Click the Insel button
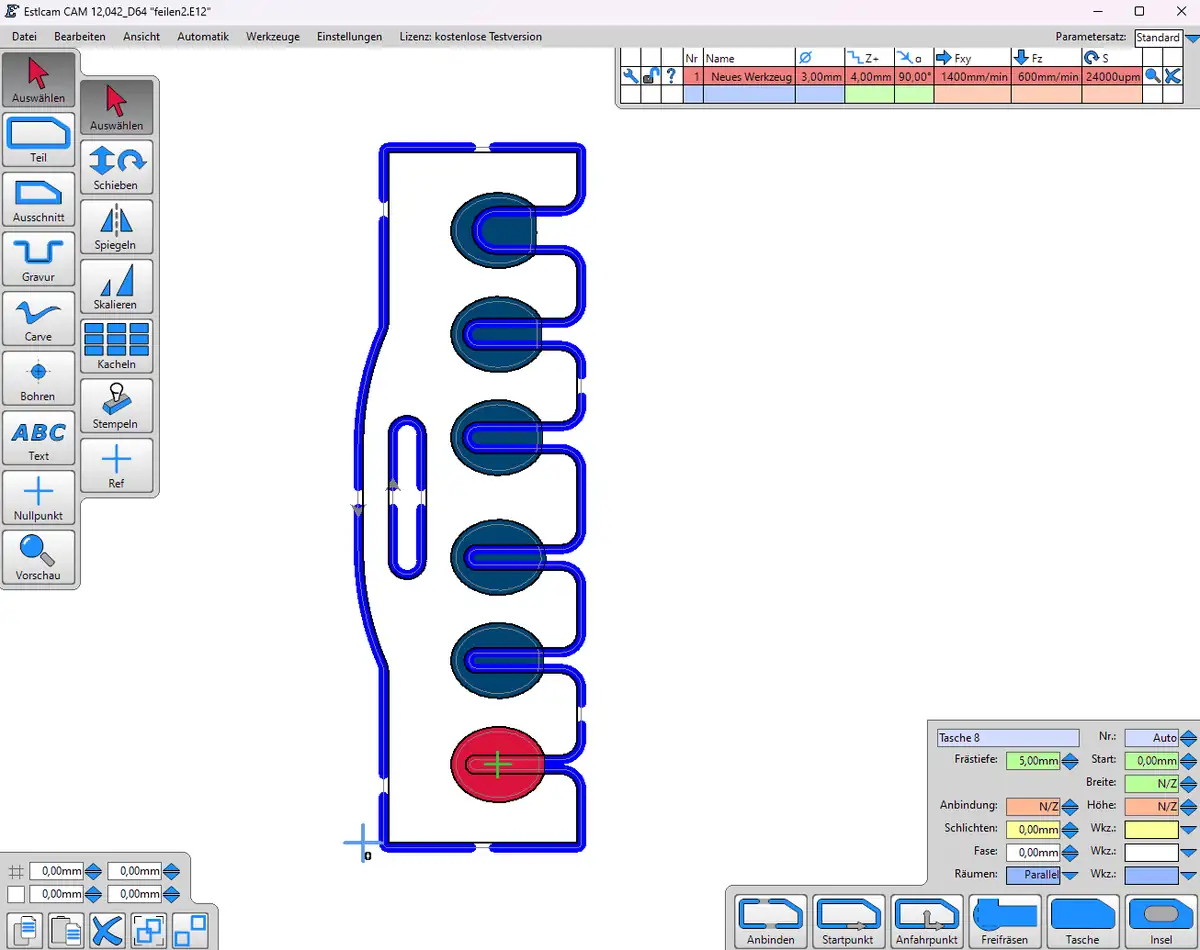 coord(1161,921)
